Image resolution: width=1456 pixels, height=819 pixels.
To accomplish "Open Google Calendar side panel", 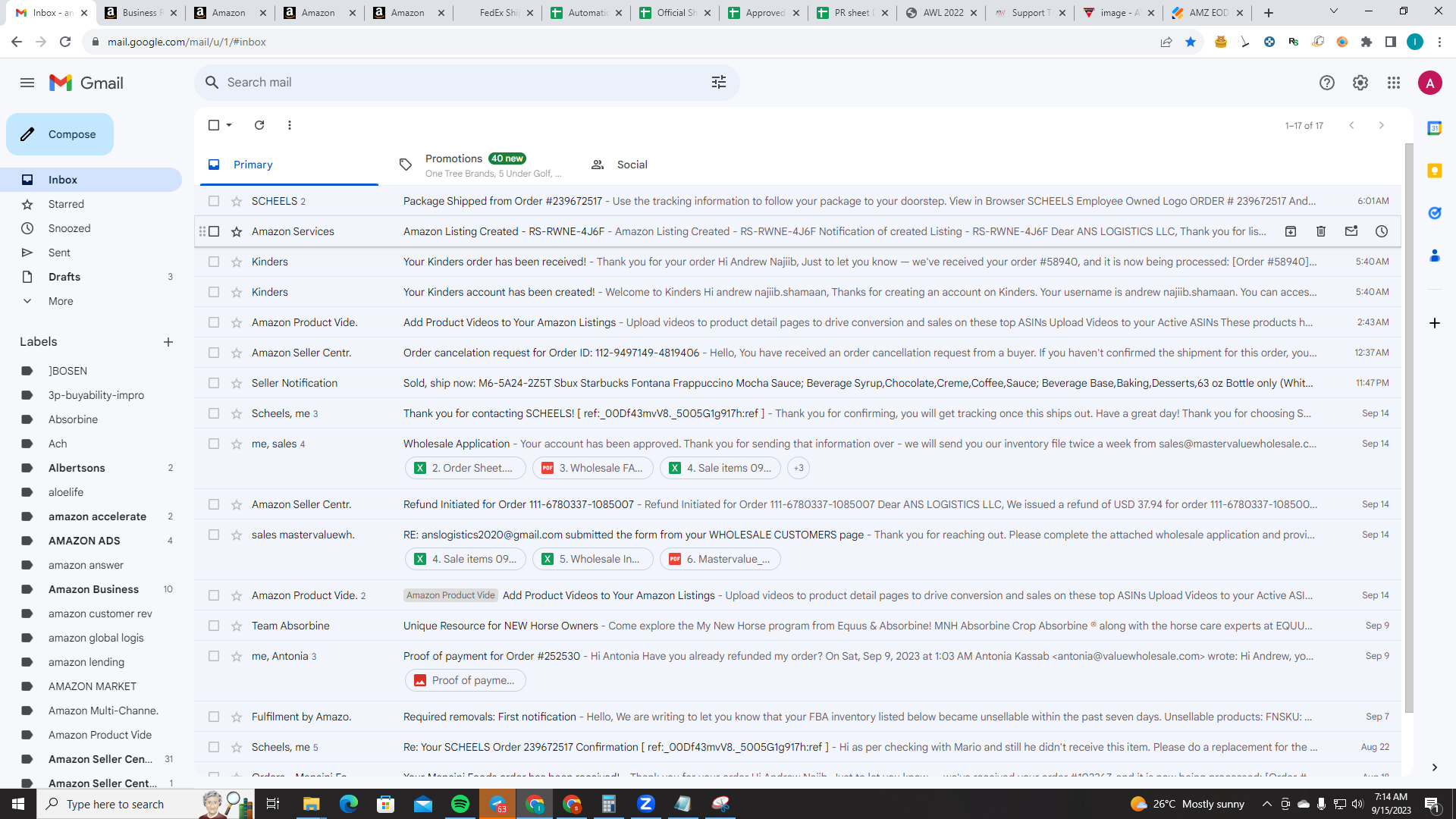I will 1435,128.
